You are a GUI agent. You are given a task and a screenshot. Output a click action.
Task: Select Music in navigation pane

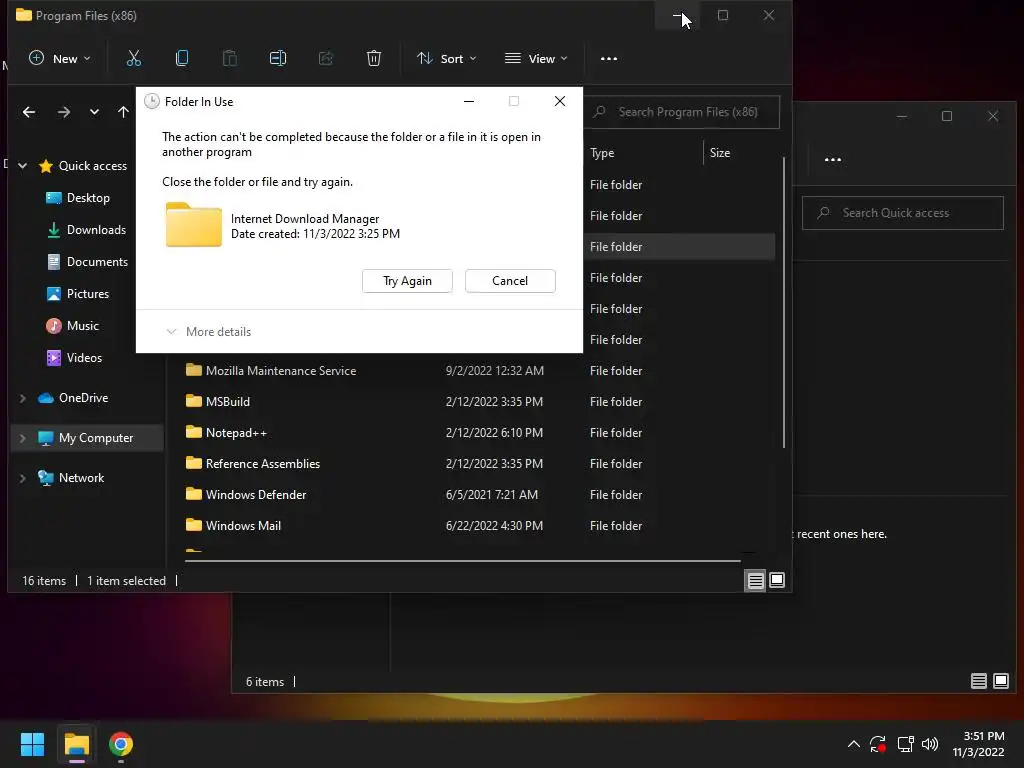pyautogui.click(x=82, y=326)
